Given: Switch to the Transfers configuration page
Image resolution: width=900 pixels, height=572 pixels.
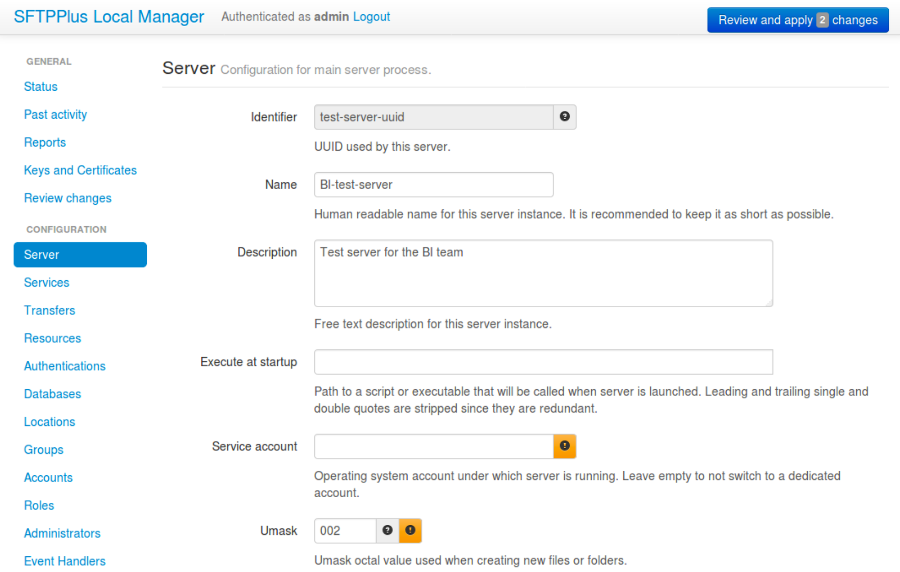Looking at the screenshot, I should tap(50, 311).
